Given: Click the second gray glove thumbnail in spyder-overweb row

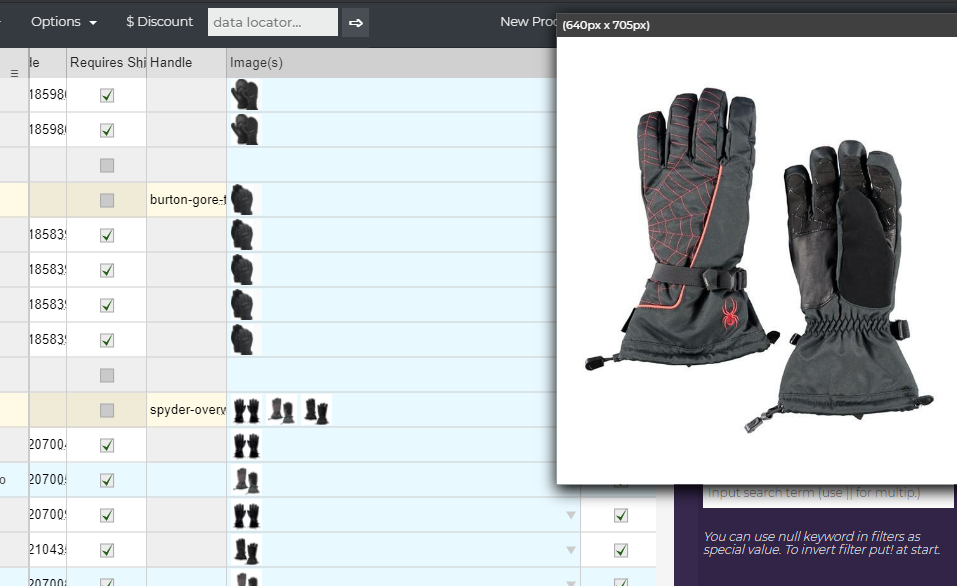Looking at the screenshot, I should click(x=282, y=410).
